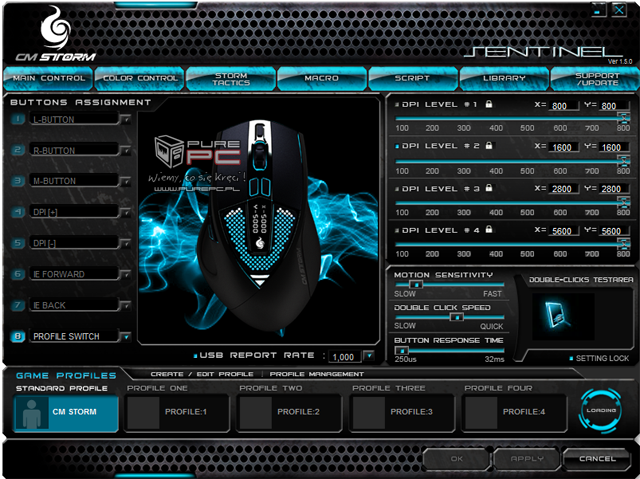The height and width of the screenshot is (479, 640).
Task: Open the L-BUTTON assignment dropdown
Action: [x=126, y=120]
